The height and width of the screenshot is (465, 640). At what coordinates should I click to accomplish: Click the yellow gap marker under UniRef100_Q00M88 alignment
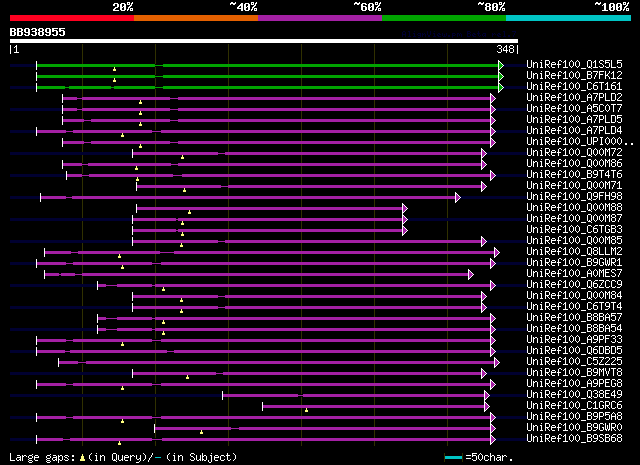[x=189, y=212]
